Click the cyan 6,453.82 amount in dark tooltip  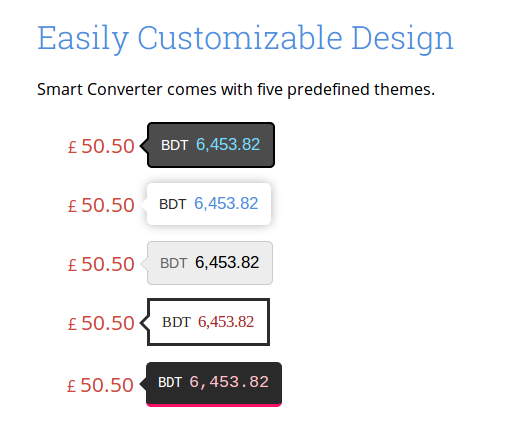(228, 145)
